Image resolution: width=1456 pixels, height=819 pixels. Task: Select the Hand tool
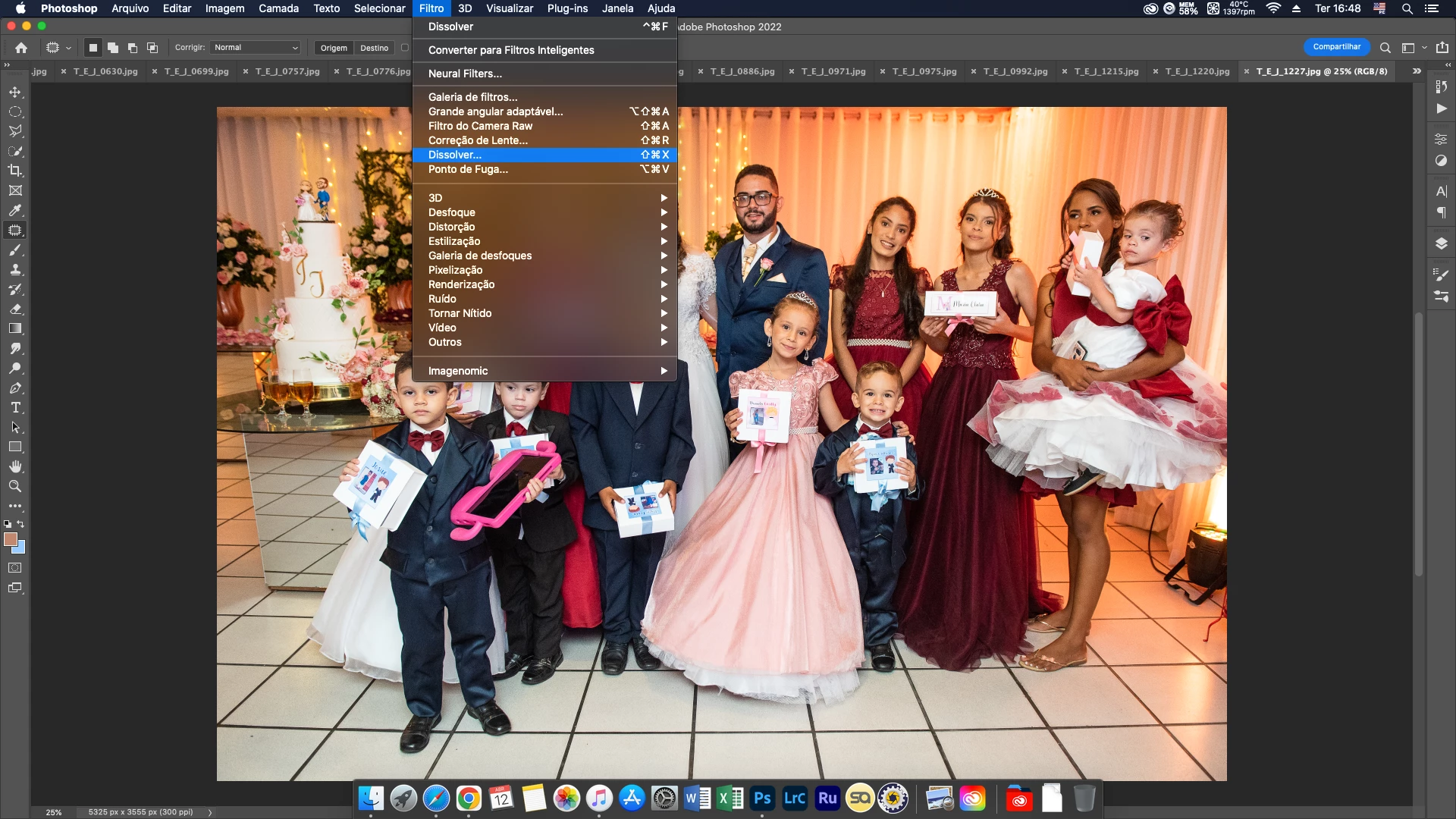tap(15, 466)
